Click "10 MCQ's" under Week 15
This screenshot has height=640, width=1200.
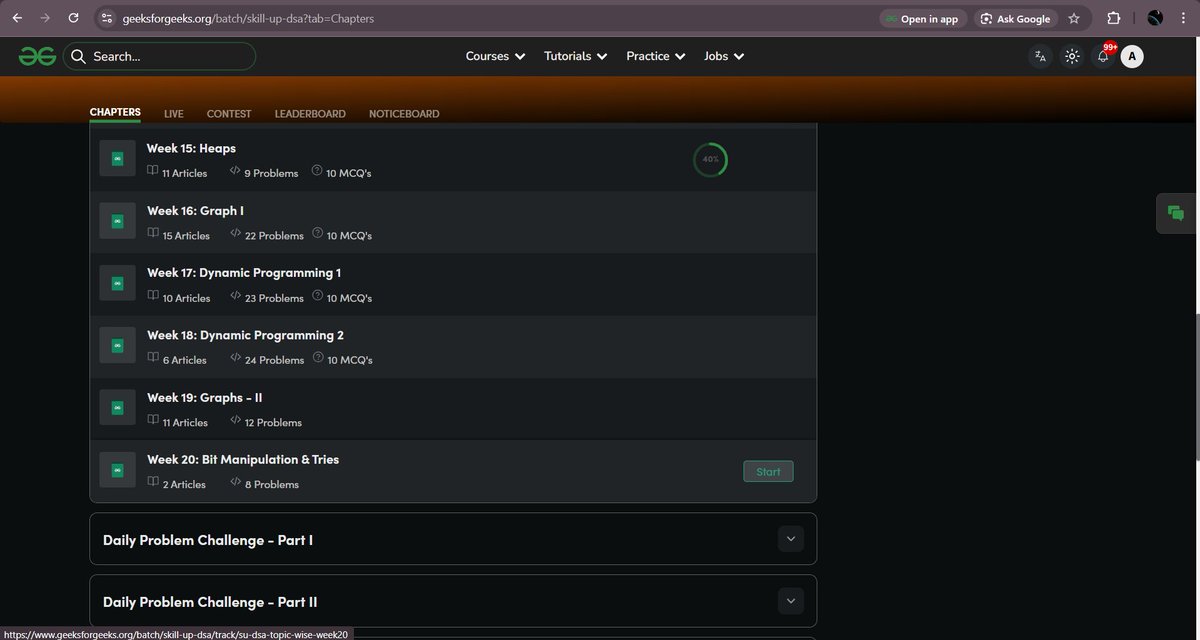coord(349,173)
